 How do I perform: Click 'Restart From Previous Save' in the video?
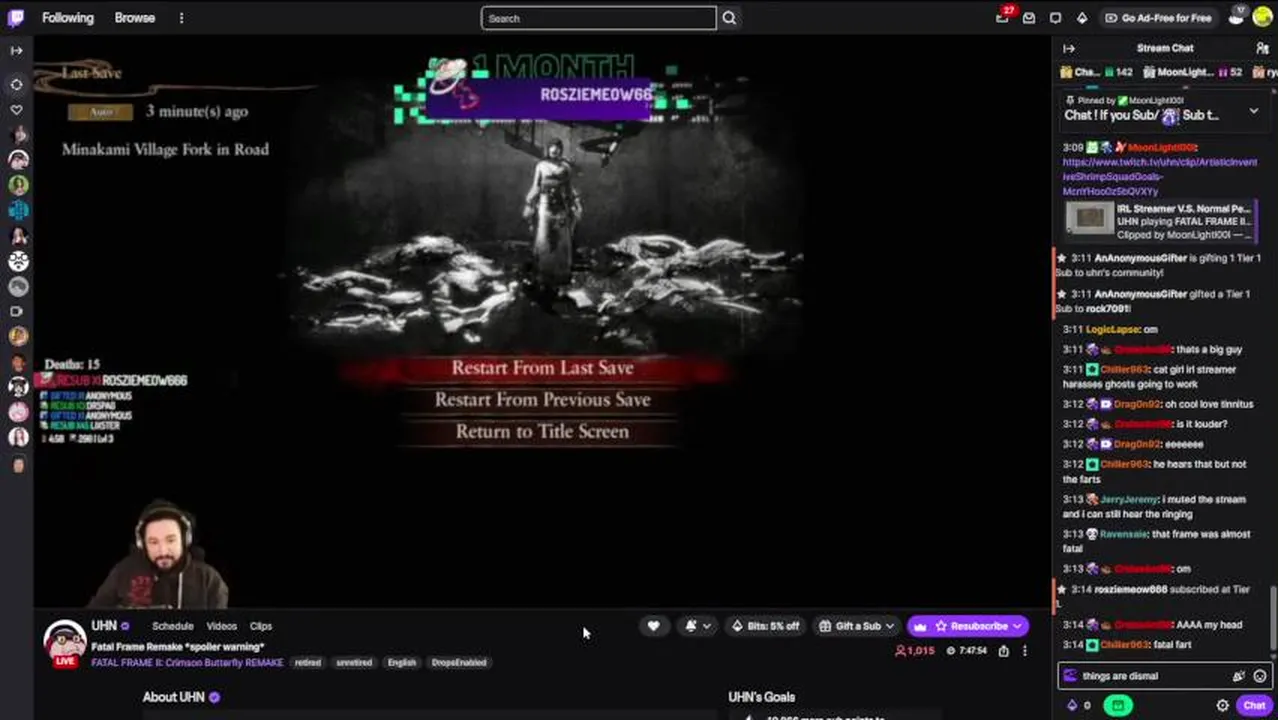(x=542, y=400)
